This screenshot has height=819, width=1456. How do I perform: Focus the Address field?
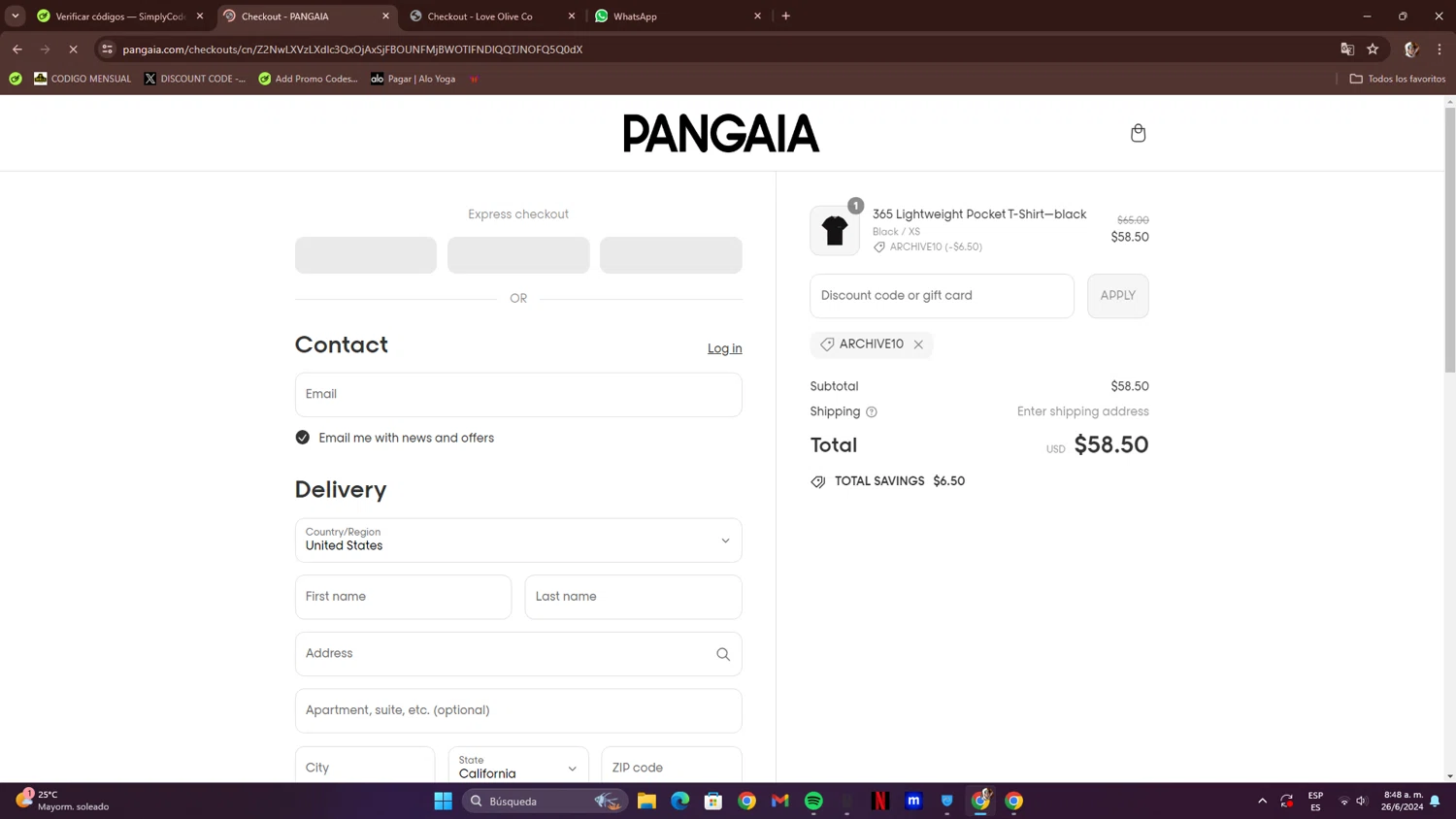point(518,654)
